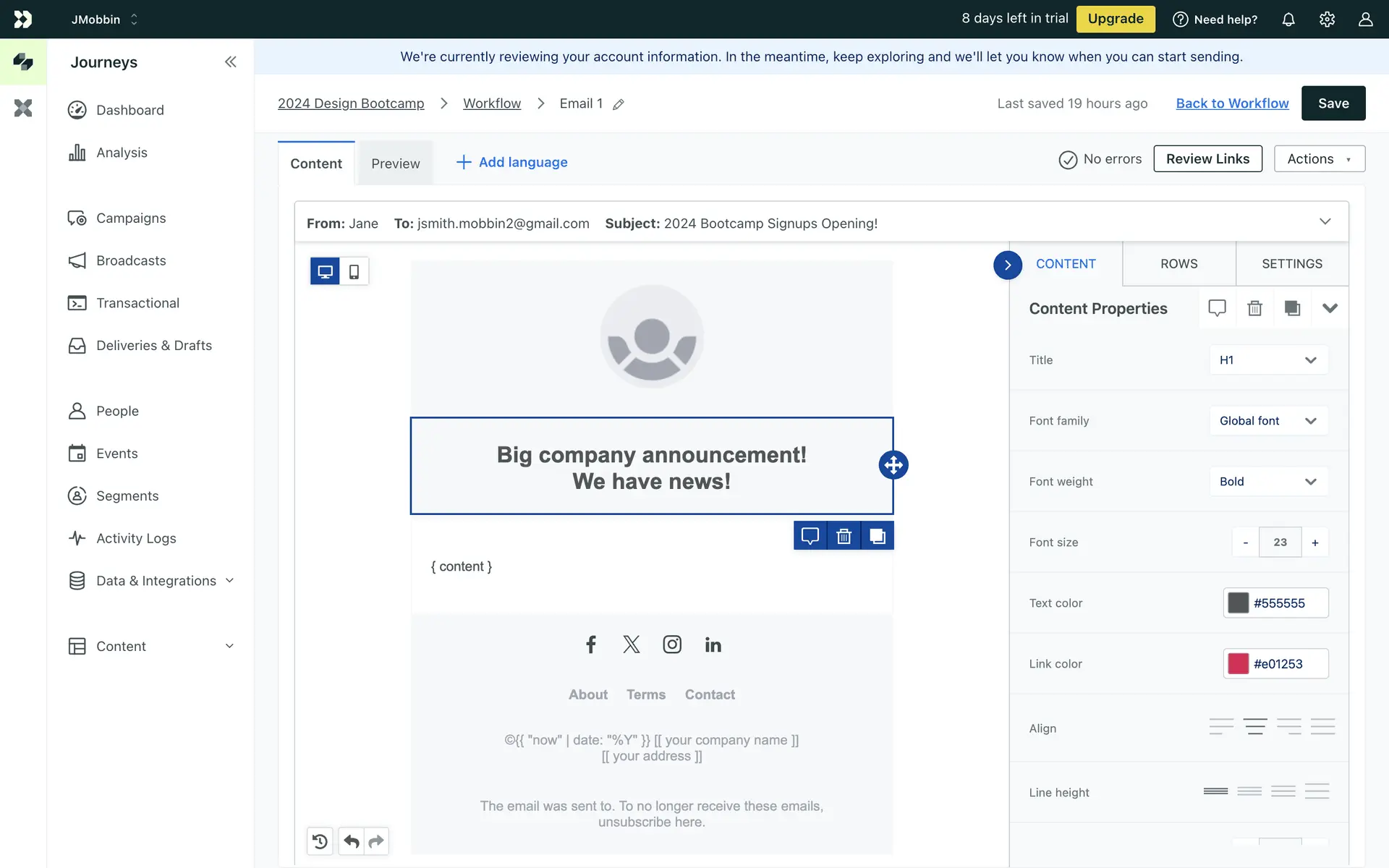Screen dimensions: 1389x868
Task: Click the Review Links button
Action: click(1207, 159)
